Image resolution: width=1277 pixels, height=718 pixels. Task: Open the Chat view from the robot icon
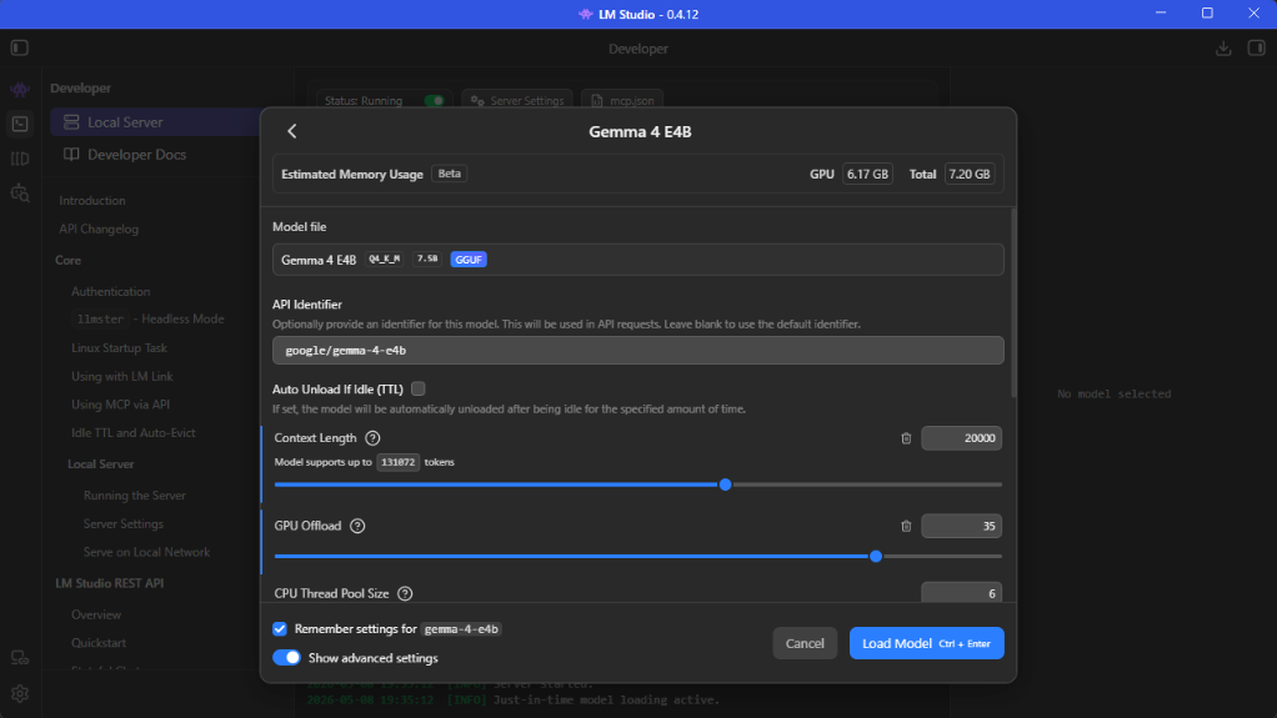click(x=20, y=90)
